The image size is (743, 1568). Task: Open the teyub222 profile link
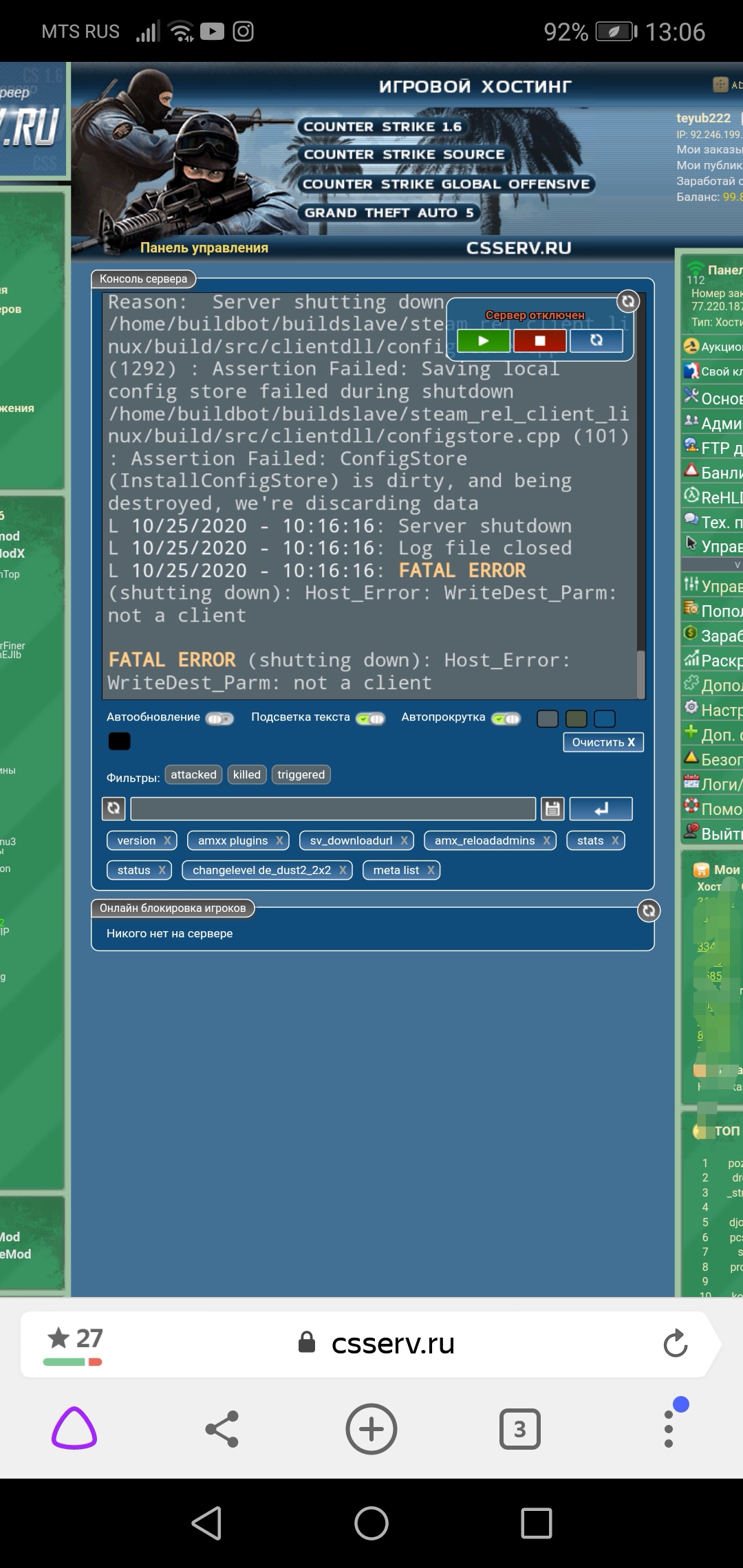(x=703, y=118)
